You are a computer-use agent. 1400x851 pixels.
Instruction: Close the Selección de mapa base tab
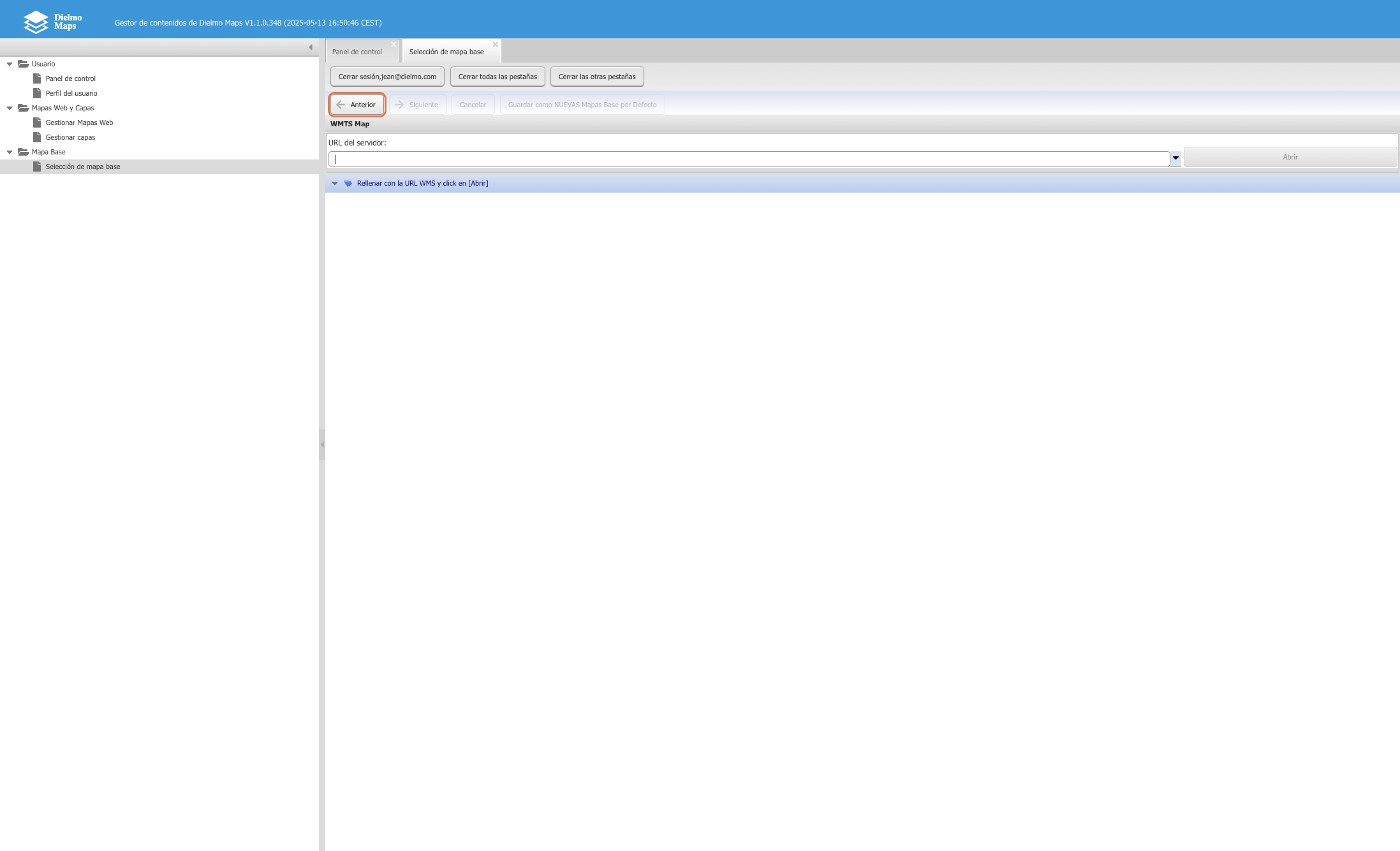click(495, 45)
